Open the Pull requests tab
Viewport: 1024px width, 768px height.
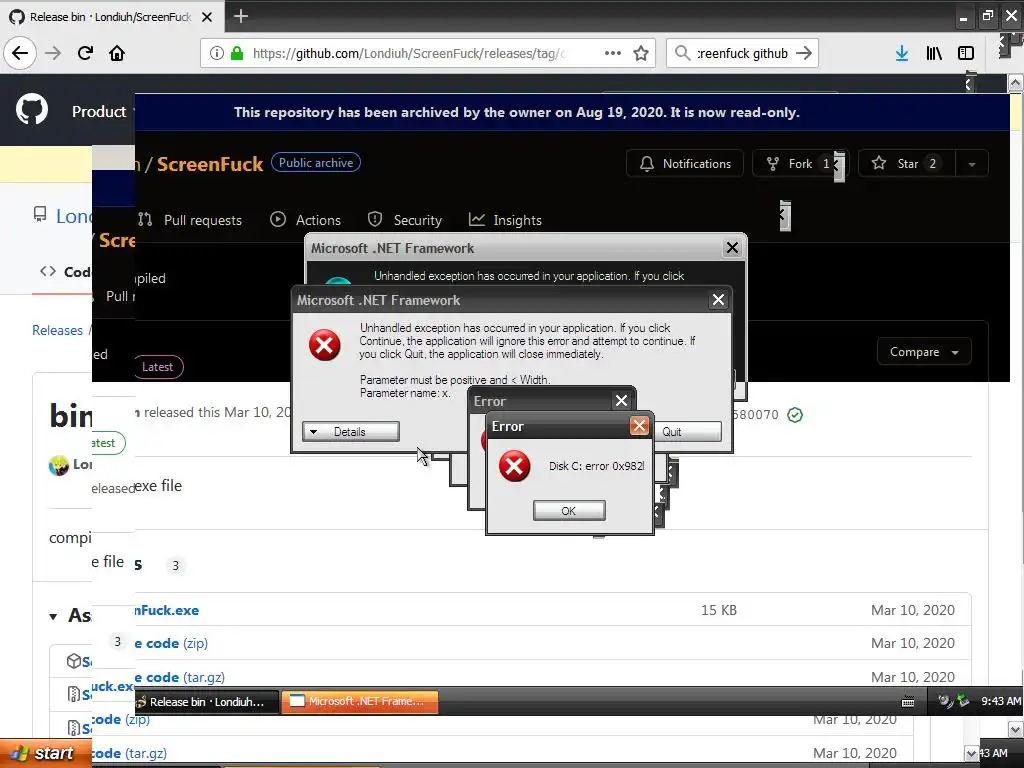pos(190,220)
